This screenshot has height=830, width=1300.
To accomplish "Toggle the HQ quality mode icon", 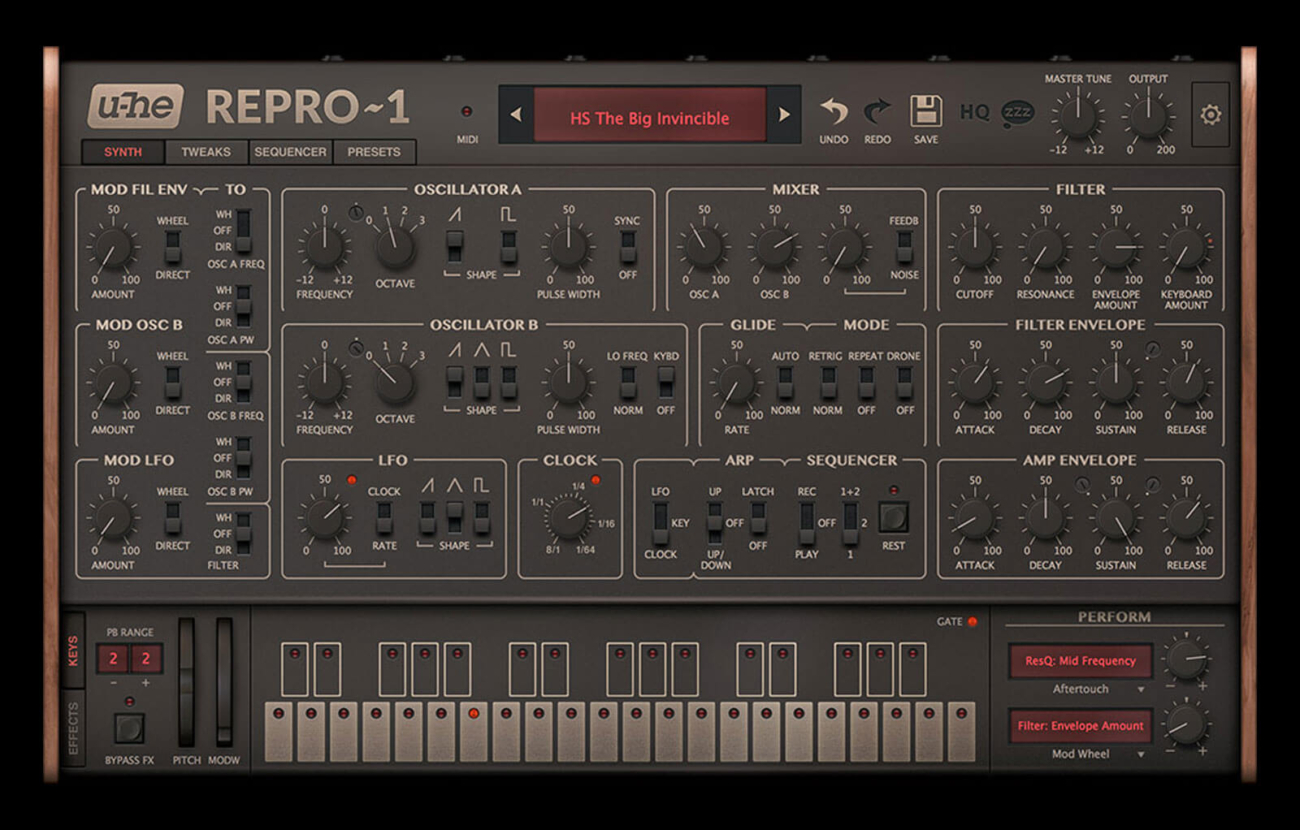I will (975, 112).
